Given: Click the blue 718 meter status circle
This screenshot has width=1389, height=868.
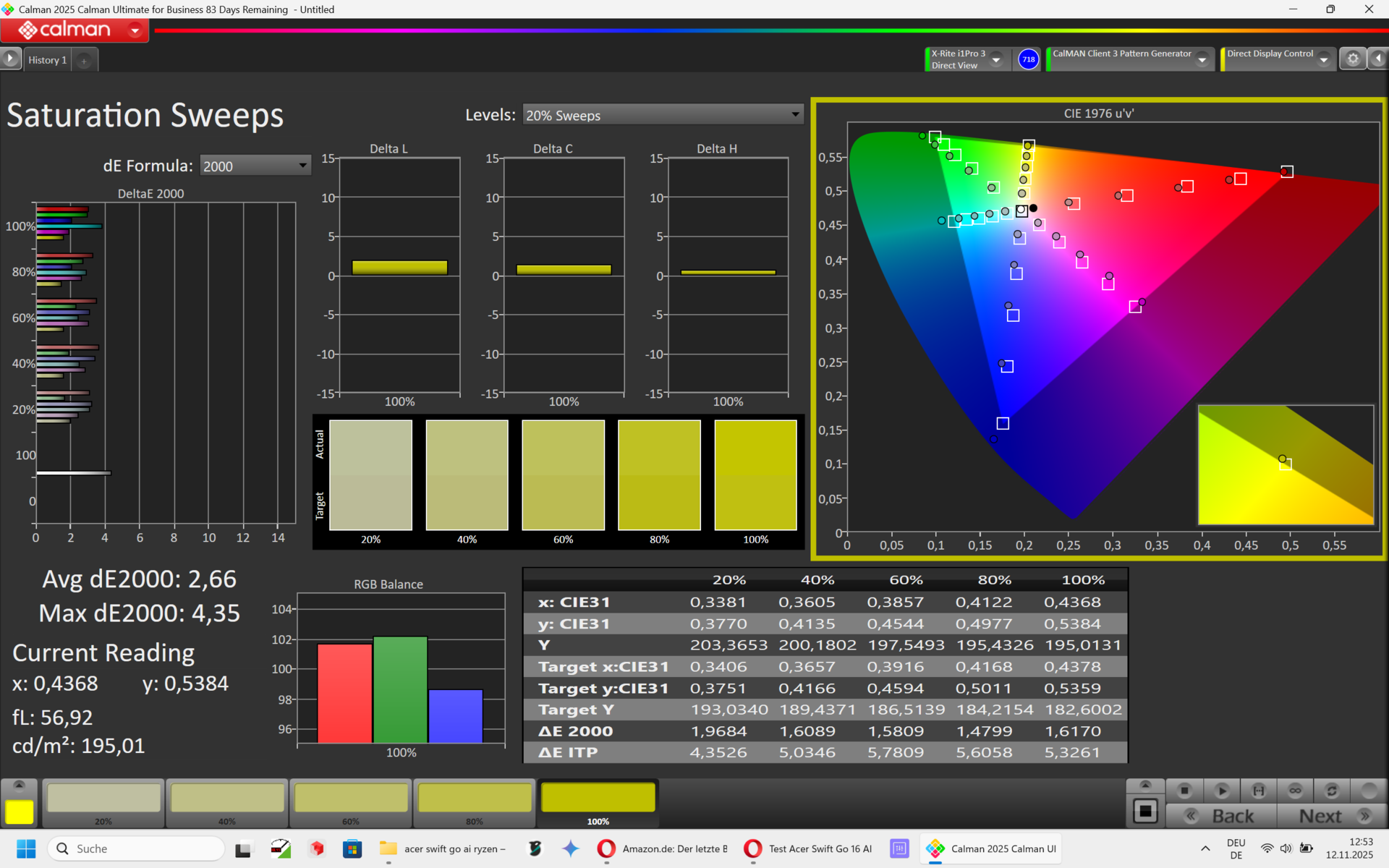Looking at the screenshot, I should click(x=1028, y=59).
